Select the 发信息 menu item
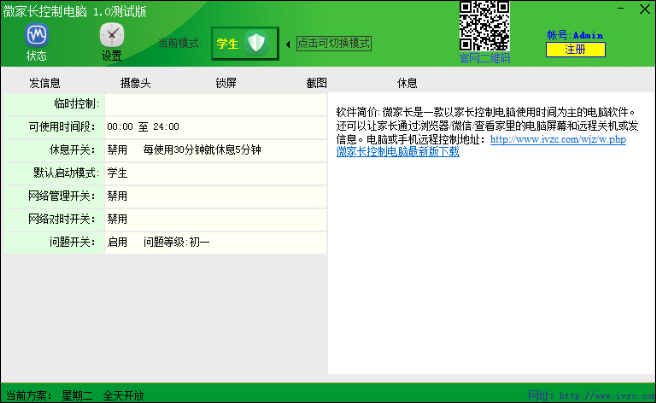The image size is (656, 403). coord(45,83)
